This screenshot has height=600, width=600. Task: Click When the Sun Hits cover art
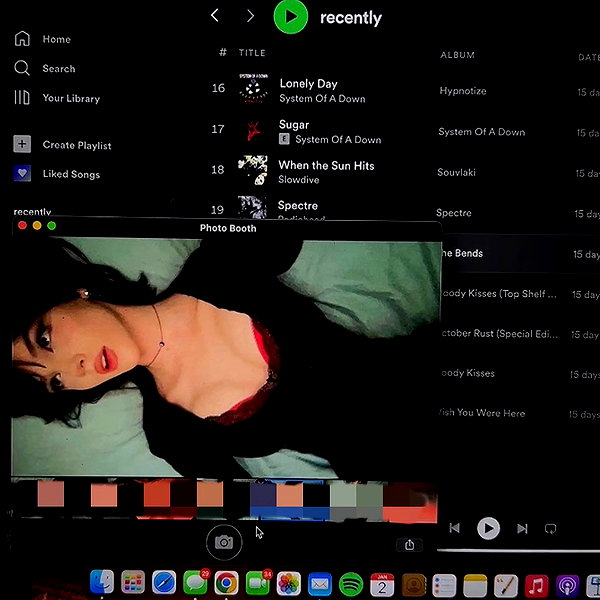253,170
